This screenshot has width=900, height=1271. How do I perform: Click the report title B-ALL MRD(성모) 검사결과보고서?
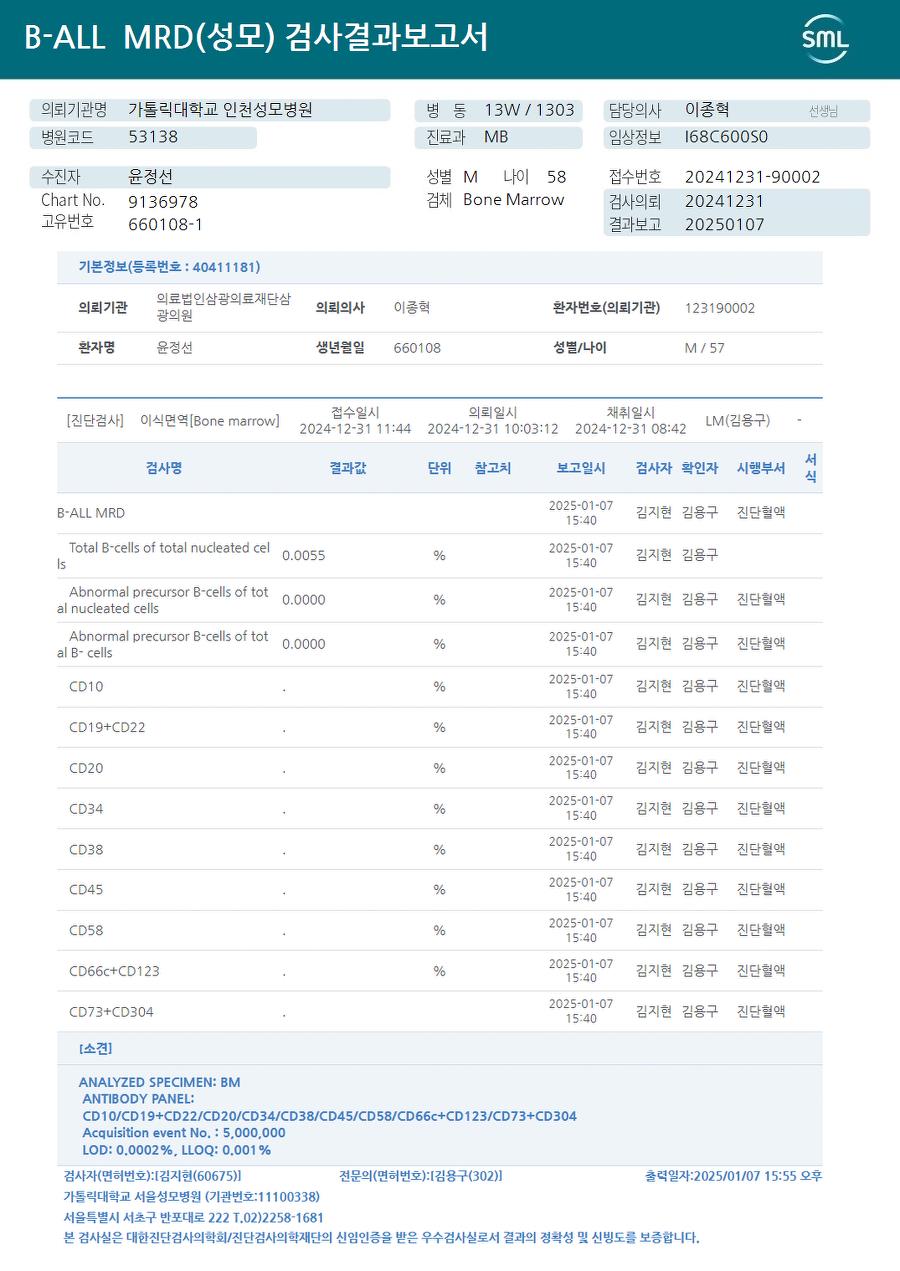pos(256,38)
